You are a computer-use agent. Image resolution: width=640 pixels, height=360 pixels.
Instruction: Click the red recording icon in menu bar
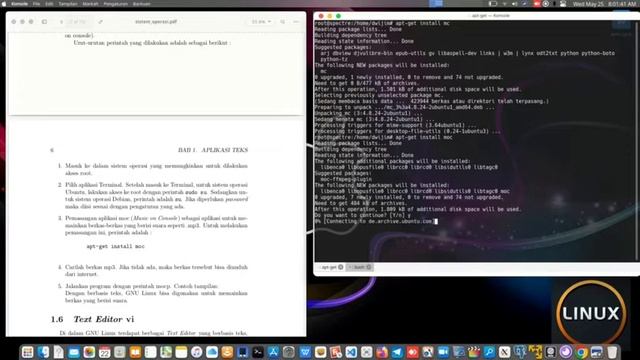click(x=537, y=4)
